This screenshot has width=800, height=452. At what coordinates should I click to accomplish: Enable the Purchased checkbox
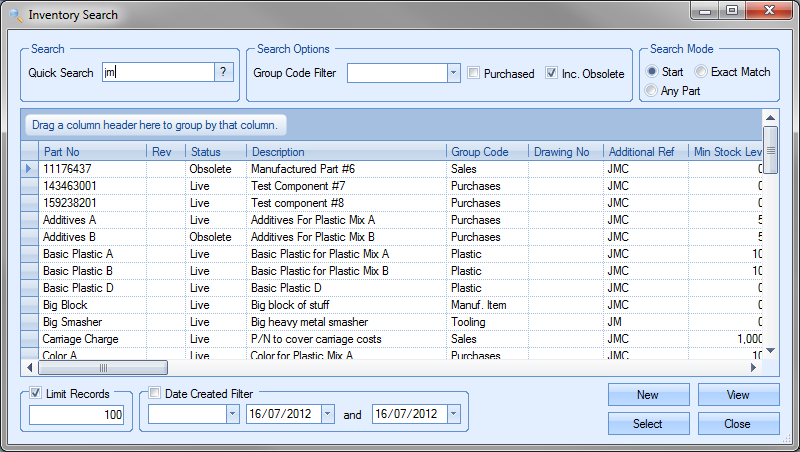(x=474, y=73)
